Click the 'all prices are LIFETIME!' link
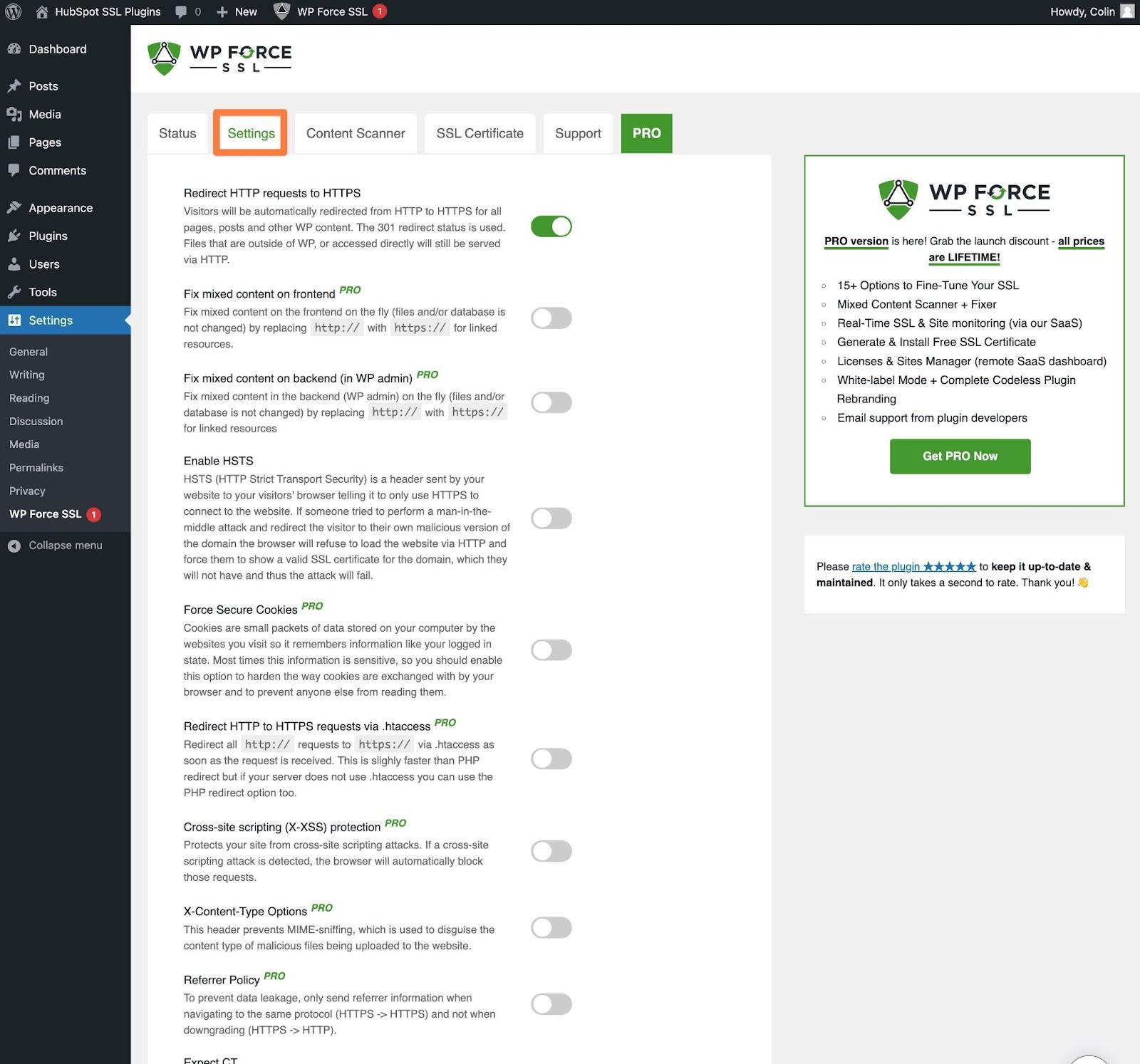The height and width of the screenshot is (1064, 1140). pos(1017,249)
